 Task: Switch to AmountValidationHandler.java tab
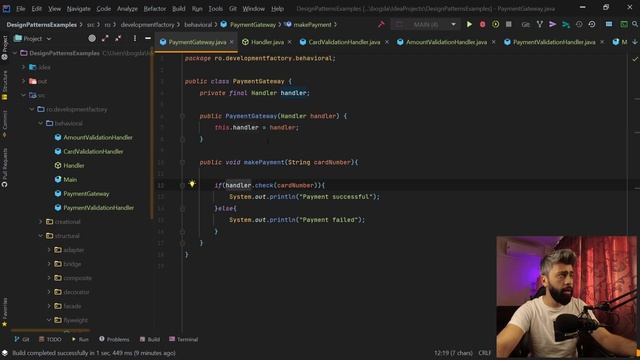446,42
